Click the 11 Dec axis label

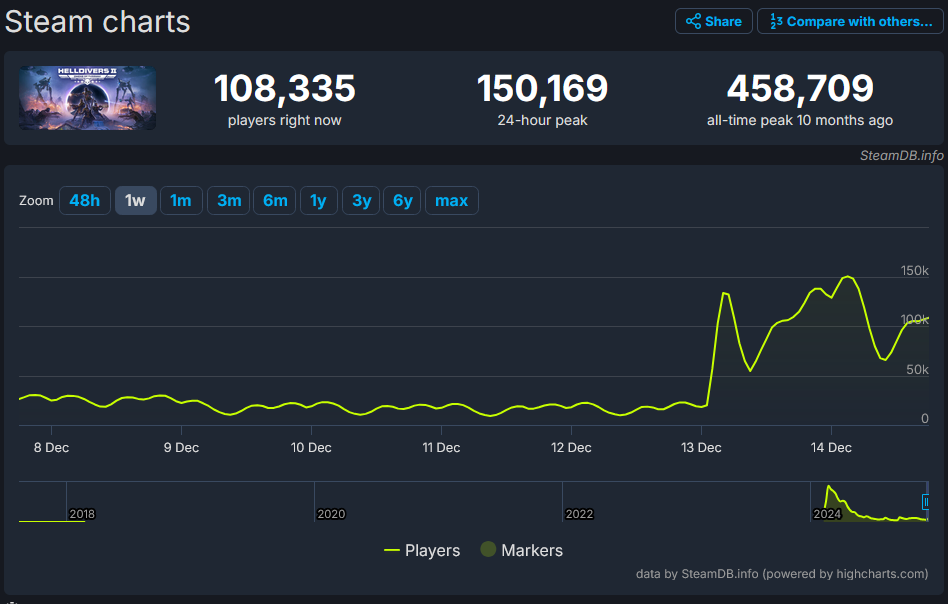pos(441,447)
